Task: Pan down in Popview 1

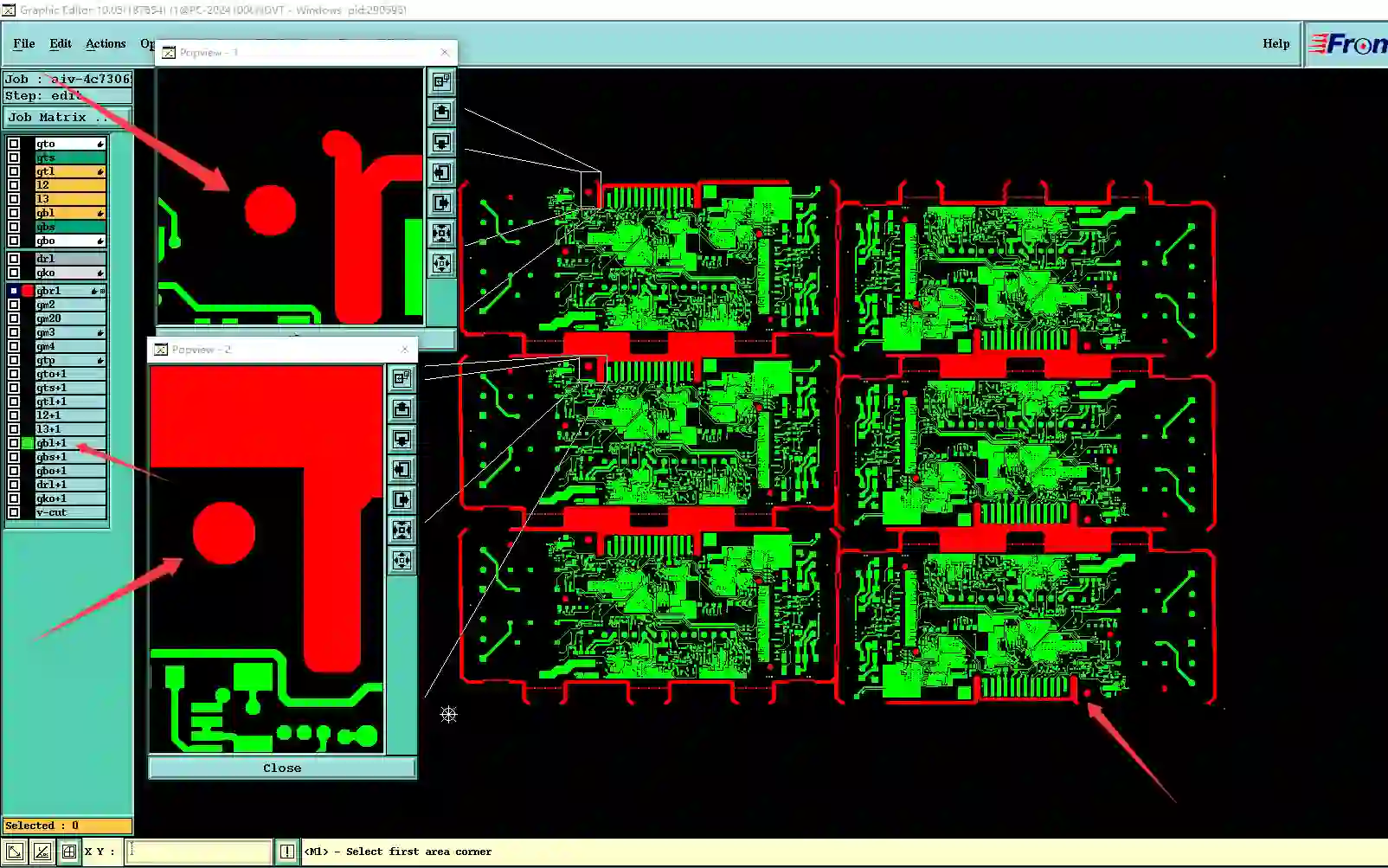Action: click(441, 142)
